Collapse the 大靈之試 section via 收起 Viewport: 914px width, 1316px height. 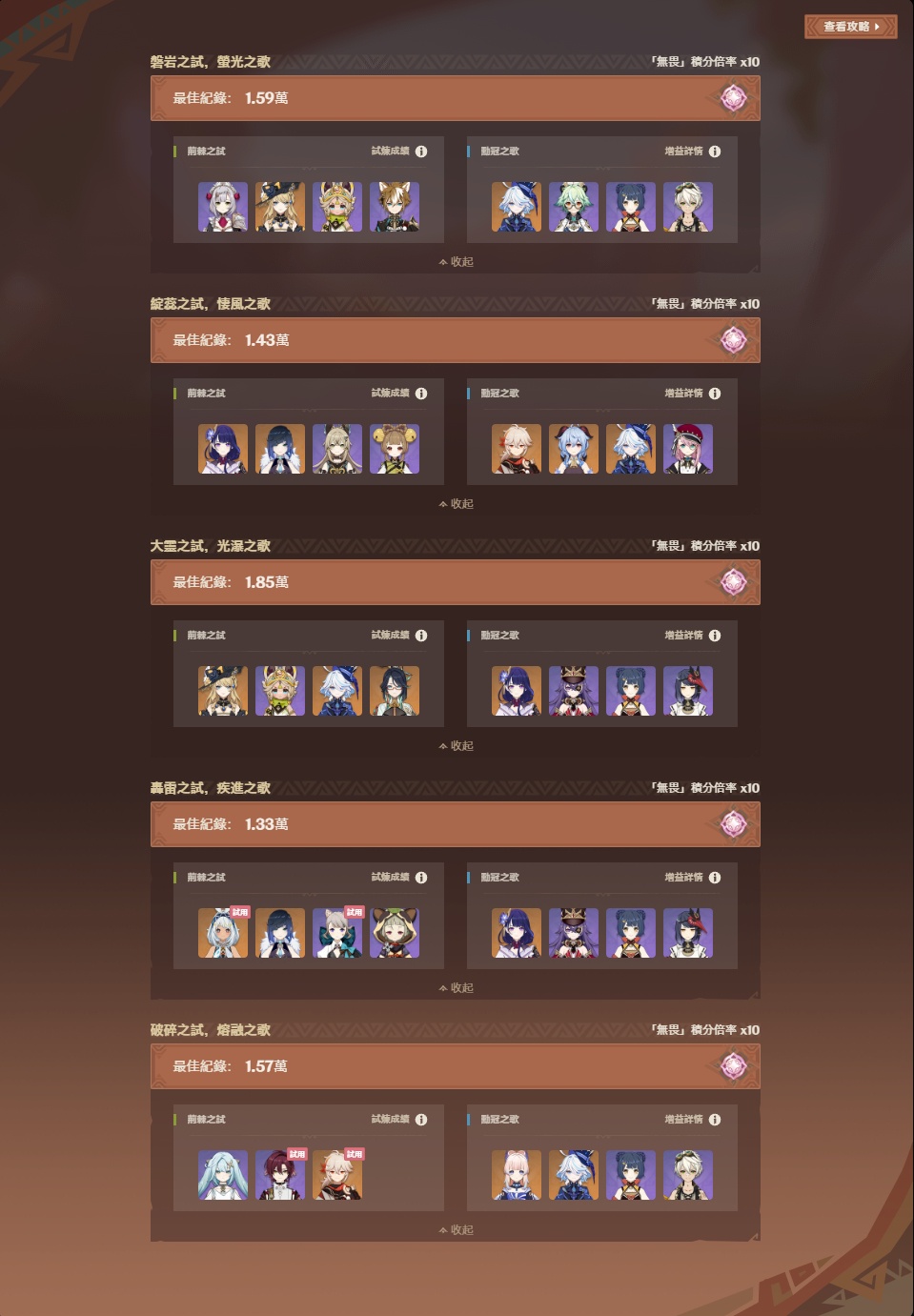click(x=456, y=746)
